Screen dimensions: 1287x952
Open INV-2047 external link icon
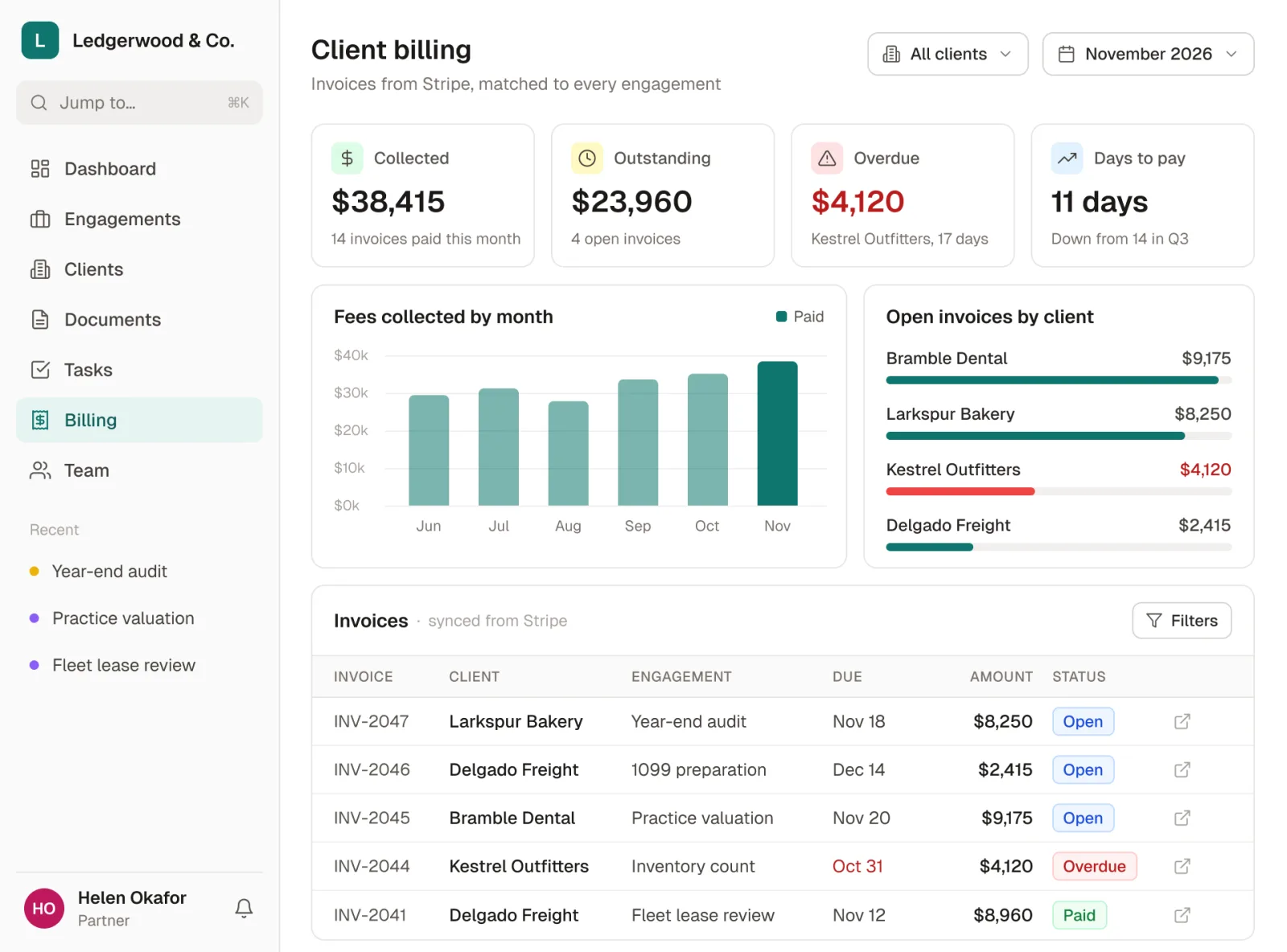(1182, 721)
